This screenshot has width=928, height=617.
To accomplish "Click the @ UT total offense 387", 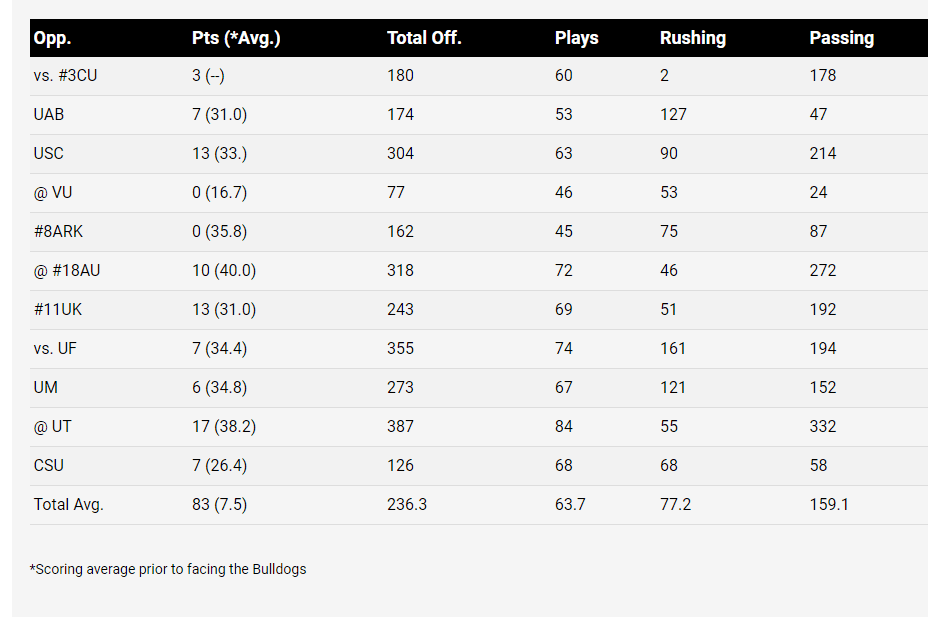I will pyautogui.click(x=401, y=427).
